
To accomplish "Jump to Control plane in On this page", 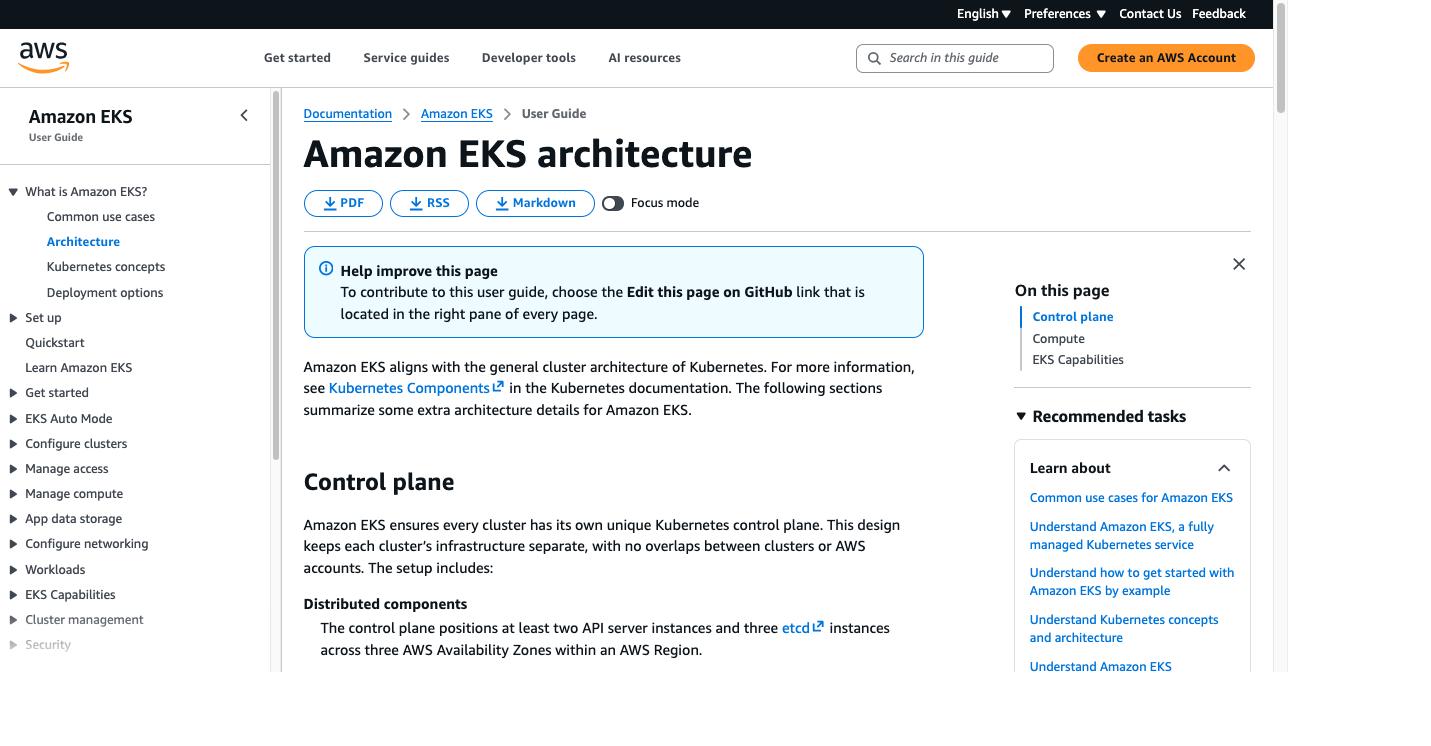I will (x=1073, y=317).
